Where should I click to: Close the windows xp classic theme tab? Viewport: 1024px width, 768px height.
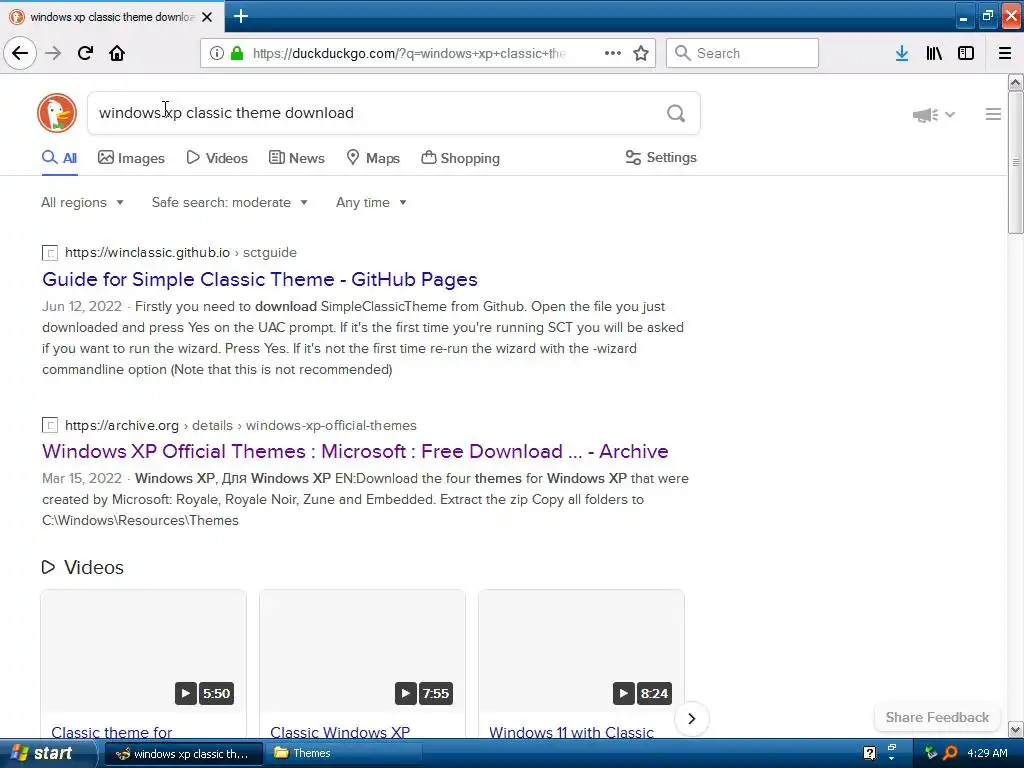(207, 17)
